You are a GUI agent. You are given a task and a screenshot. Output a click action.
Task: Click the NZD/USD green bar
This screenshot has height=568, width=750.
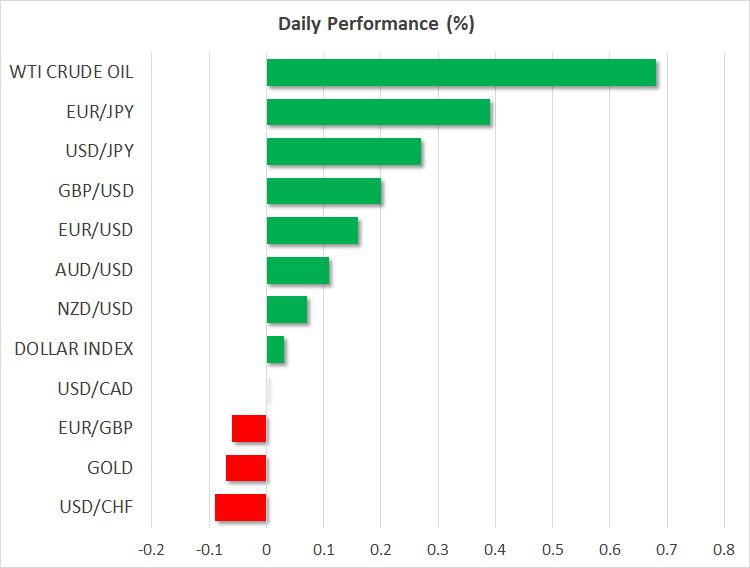tap(287, 310)
